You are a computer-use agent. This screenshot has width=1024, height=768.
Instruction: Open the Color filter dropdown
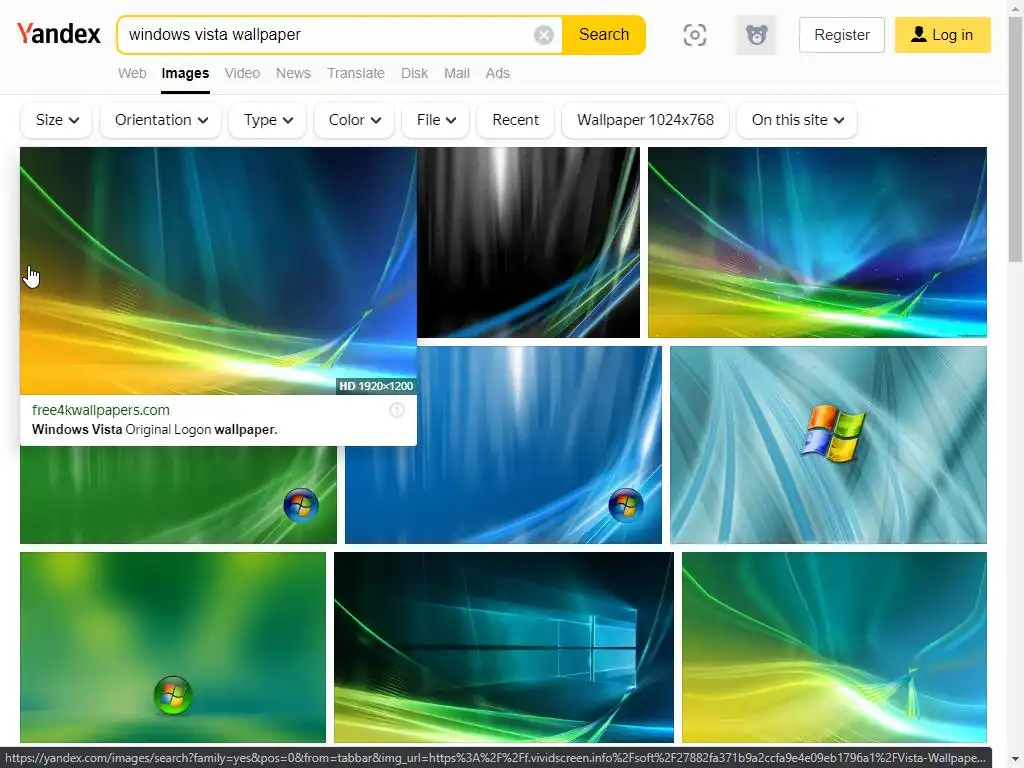pyautogui.click(x=354, y=120)
